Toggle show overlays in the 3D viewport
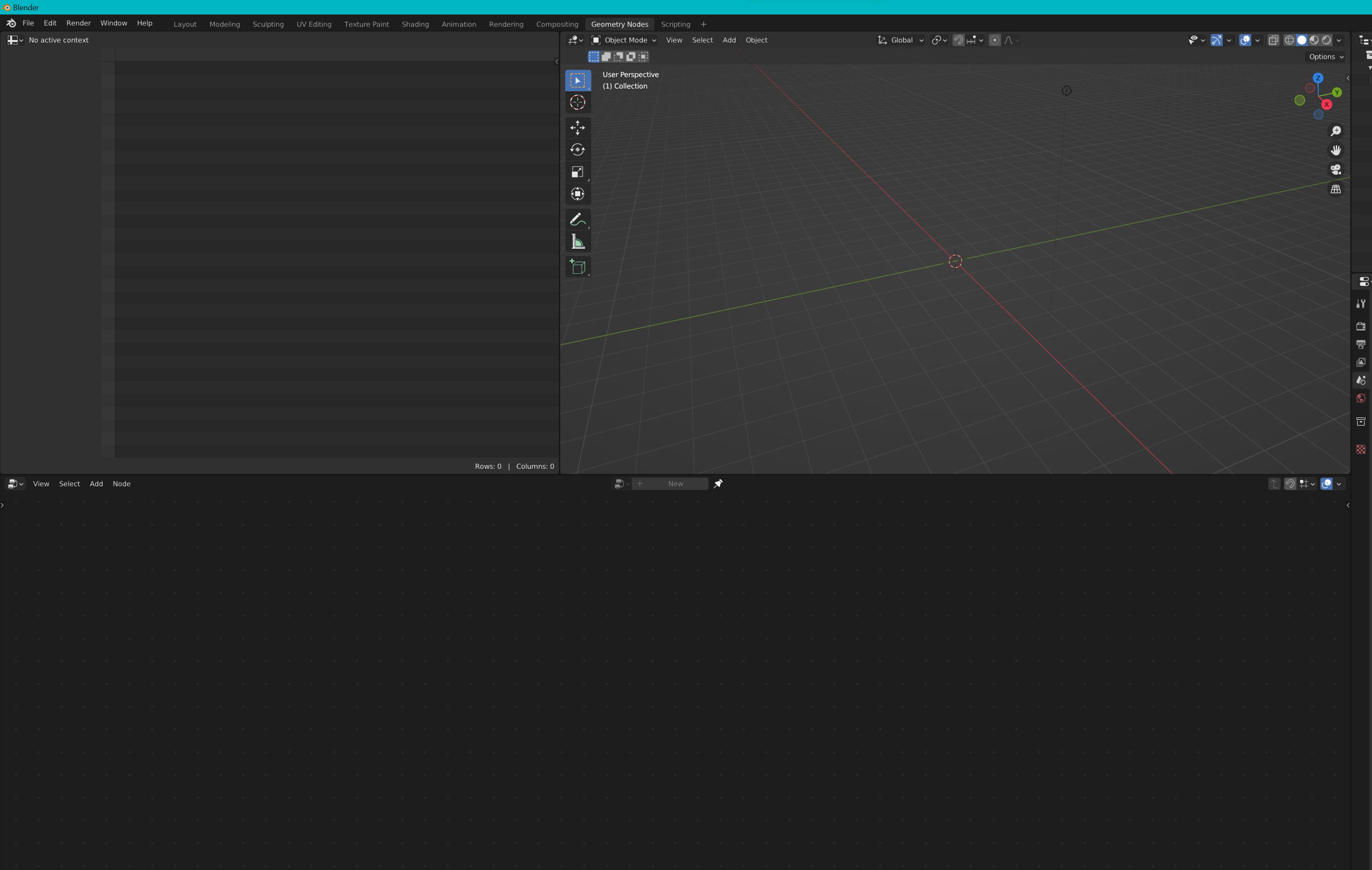 (1245, 40)
